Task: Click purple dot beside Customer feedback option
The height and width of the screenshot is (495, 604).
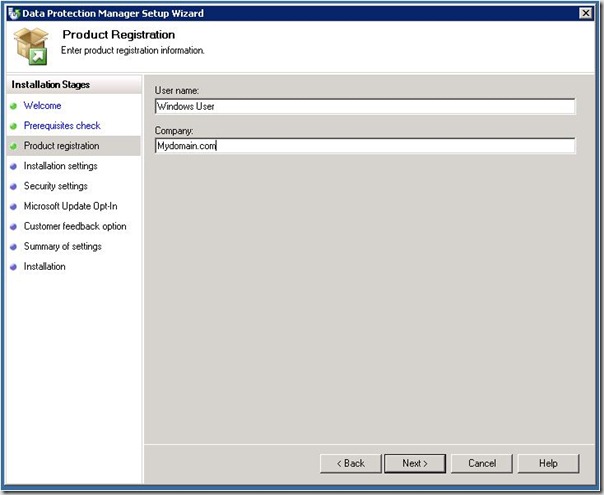Action: [x=13, y=227]
